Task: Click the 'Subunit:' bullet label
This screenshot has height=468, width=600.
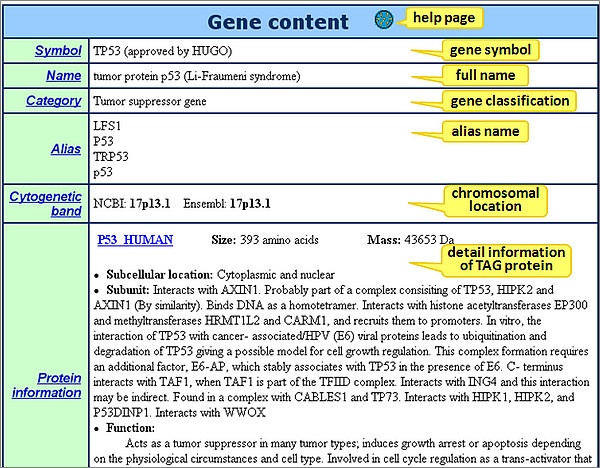Action: [128, 290]
